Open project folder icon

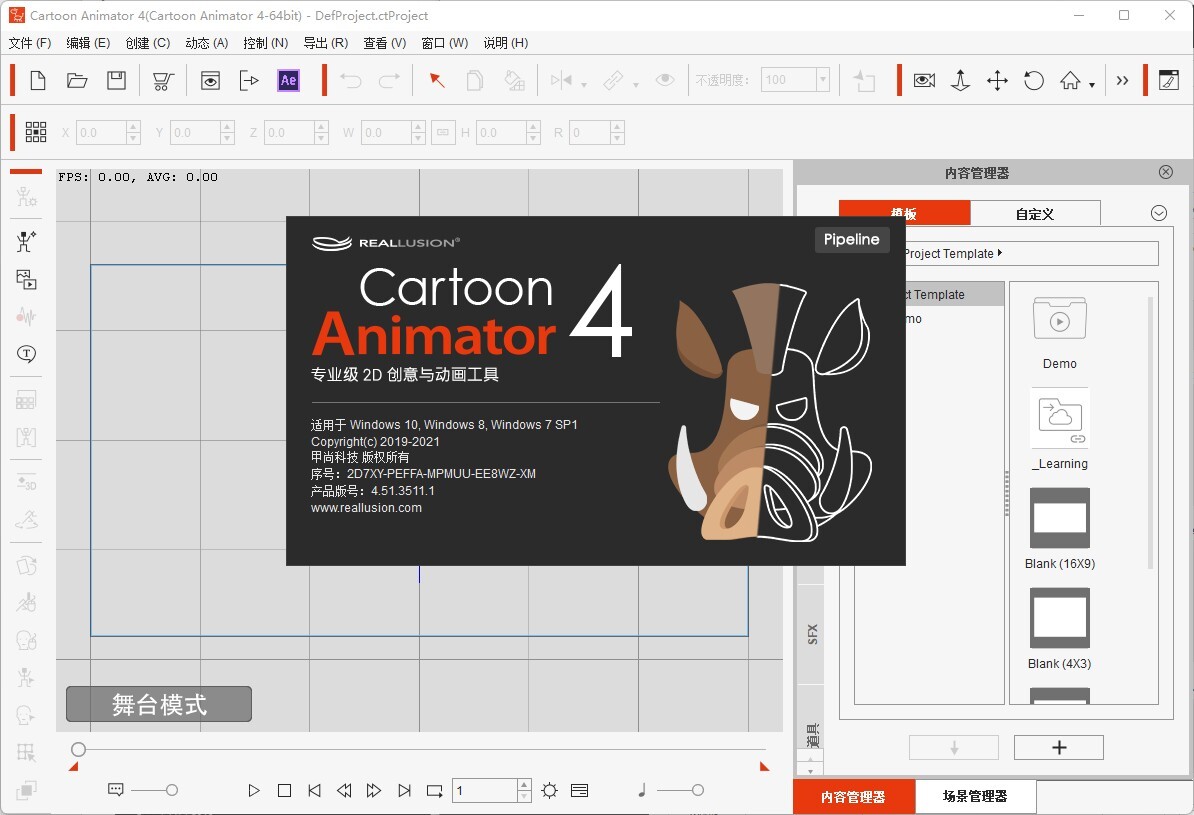coord(77,80)
